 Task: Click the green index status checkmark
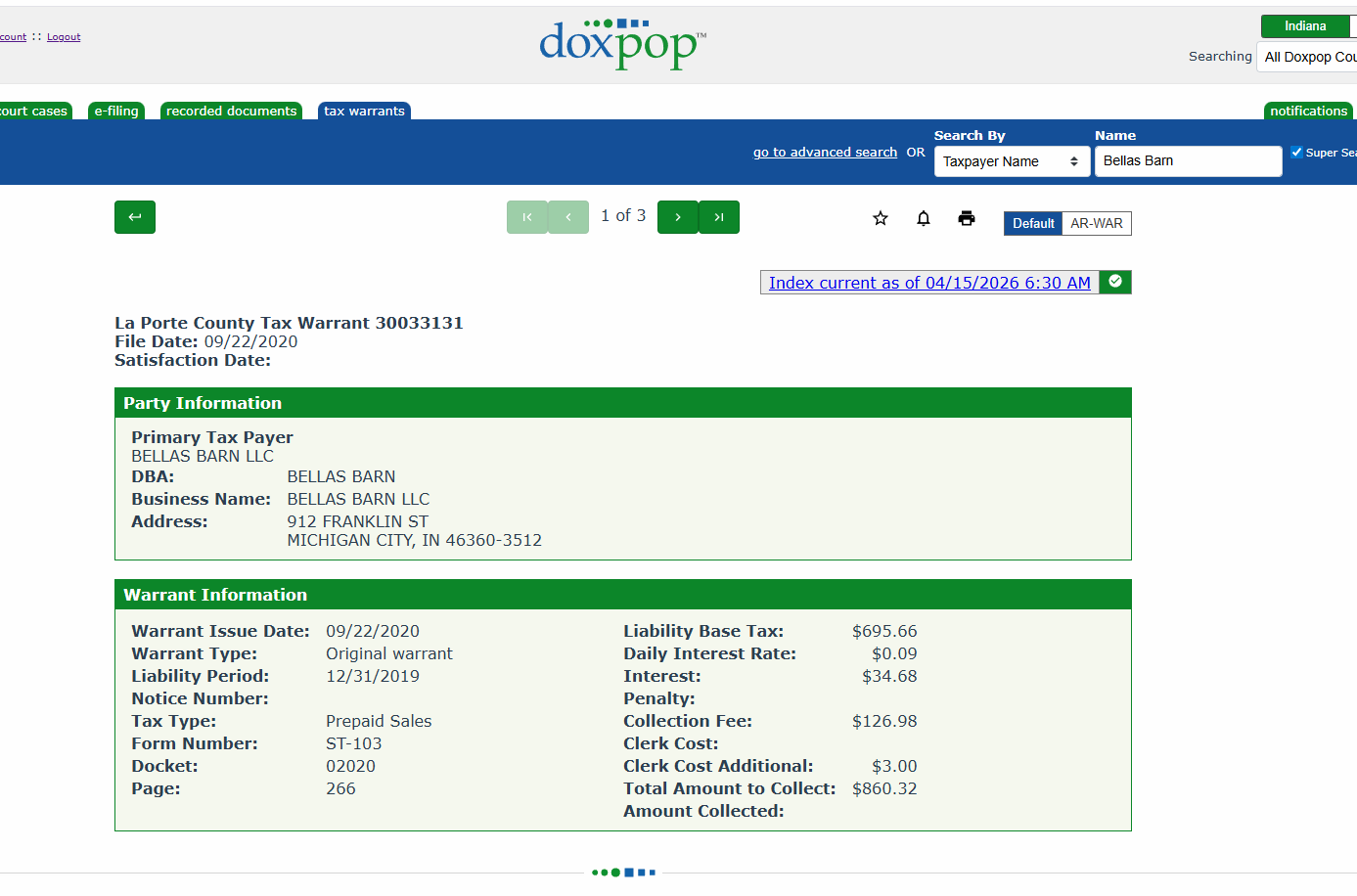pyautogui.click(x=1115, y=282)
